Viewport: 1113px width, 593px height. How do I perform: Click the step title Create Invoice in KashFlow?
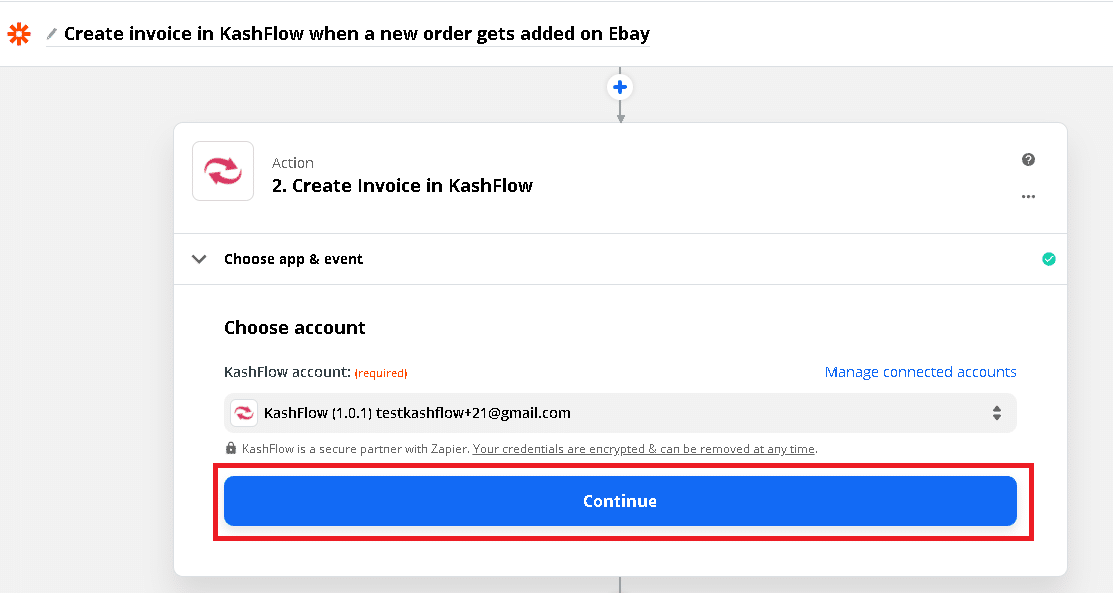(402, 185)
